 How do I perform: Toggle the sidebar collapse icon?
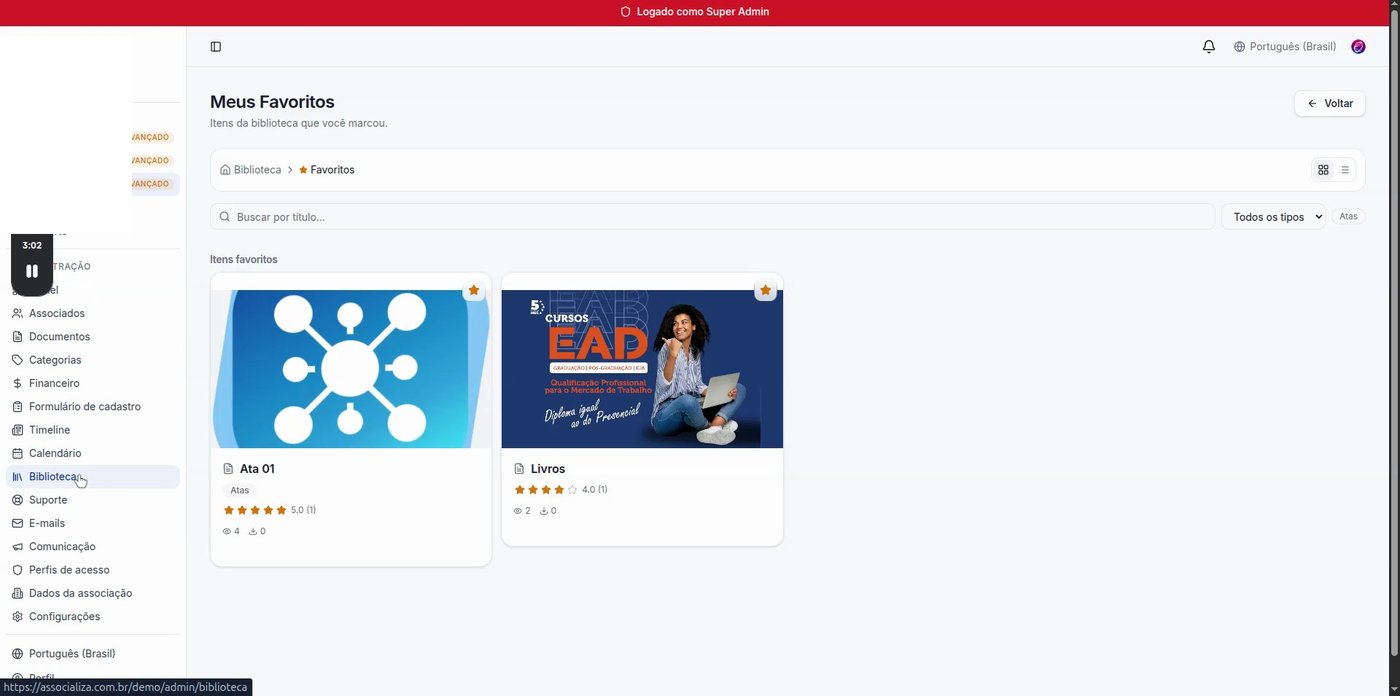click(x=216, y=47)
